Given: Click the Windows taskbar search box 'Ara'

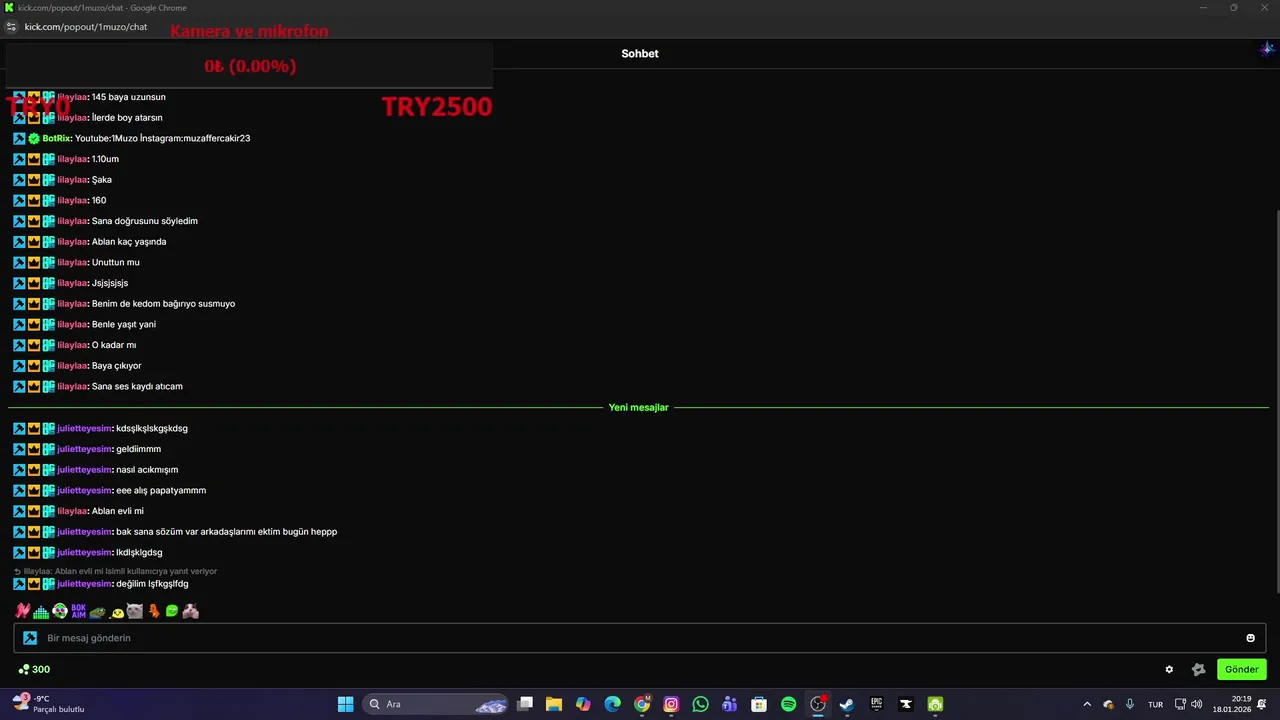Looking at the screenshot, I should pos(434,704).
